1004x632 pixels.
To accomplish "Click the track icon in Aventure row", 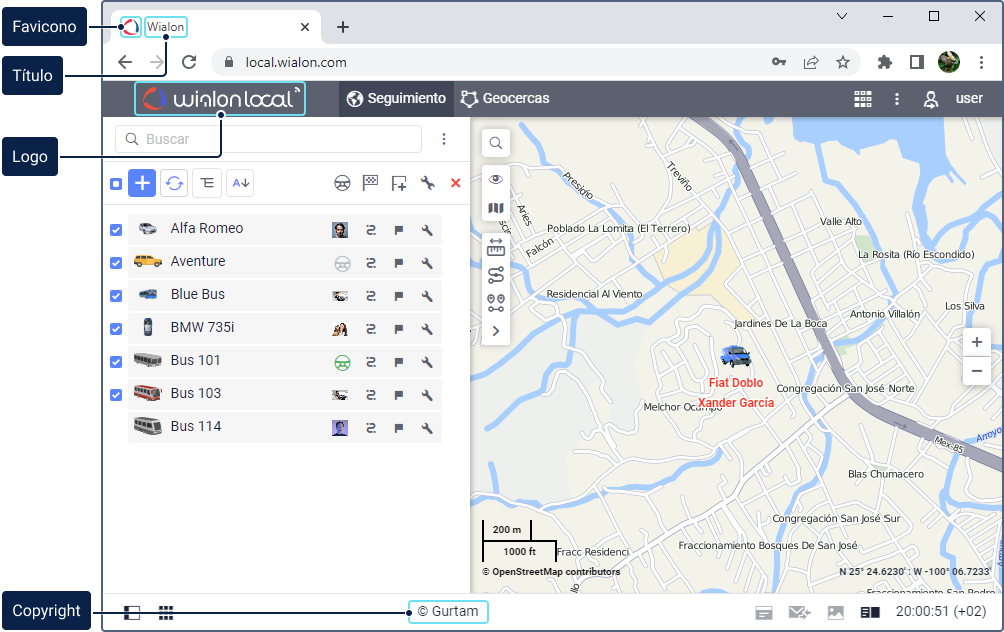I will tap(371, 263).
